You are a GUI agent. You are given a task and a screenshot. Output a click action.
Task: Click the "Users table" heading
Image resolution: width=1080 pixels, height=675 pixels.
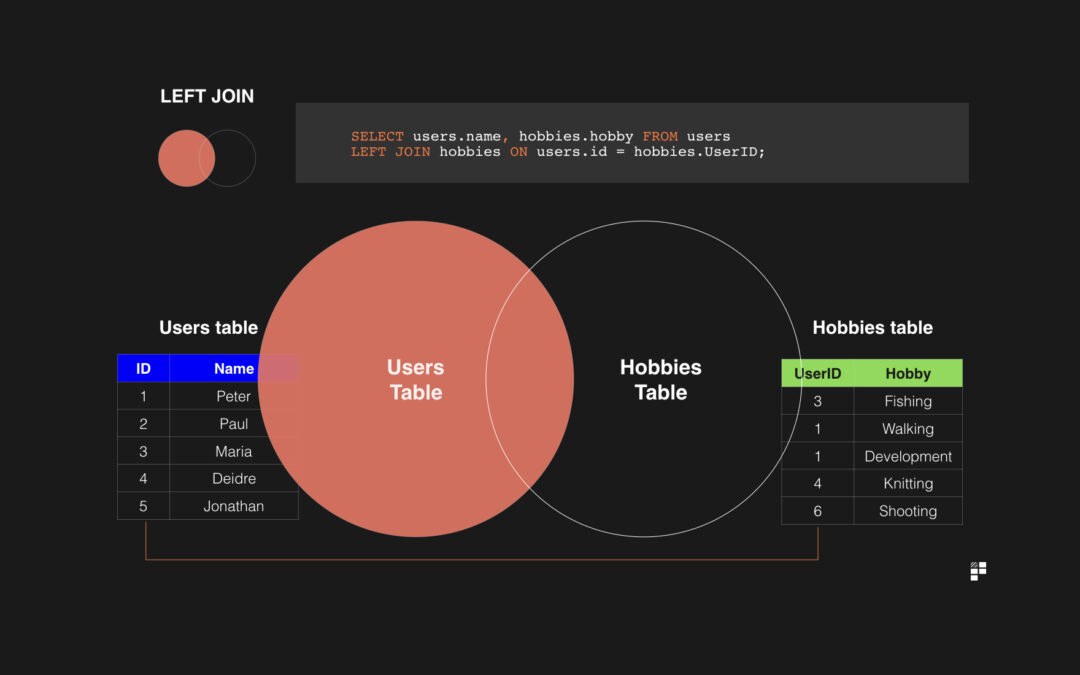click(208, 328)
